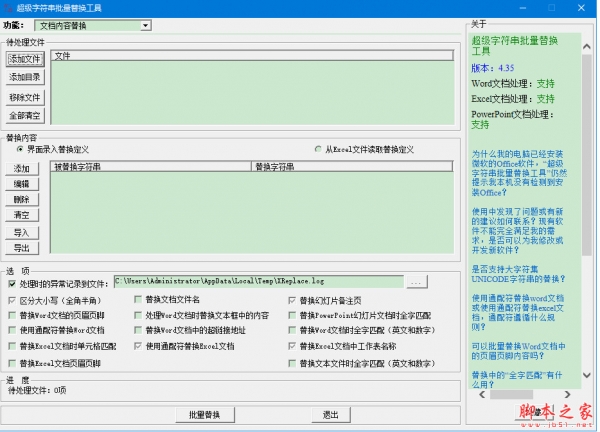Click the app icon in title bar
Image resolution: width=600 pixels, height=432 pixels.
click(x=8, y=8)
